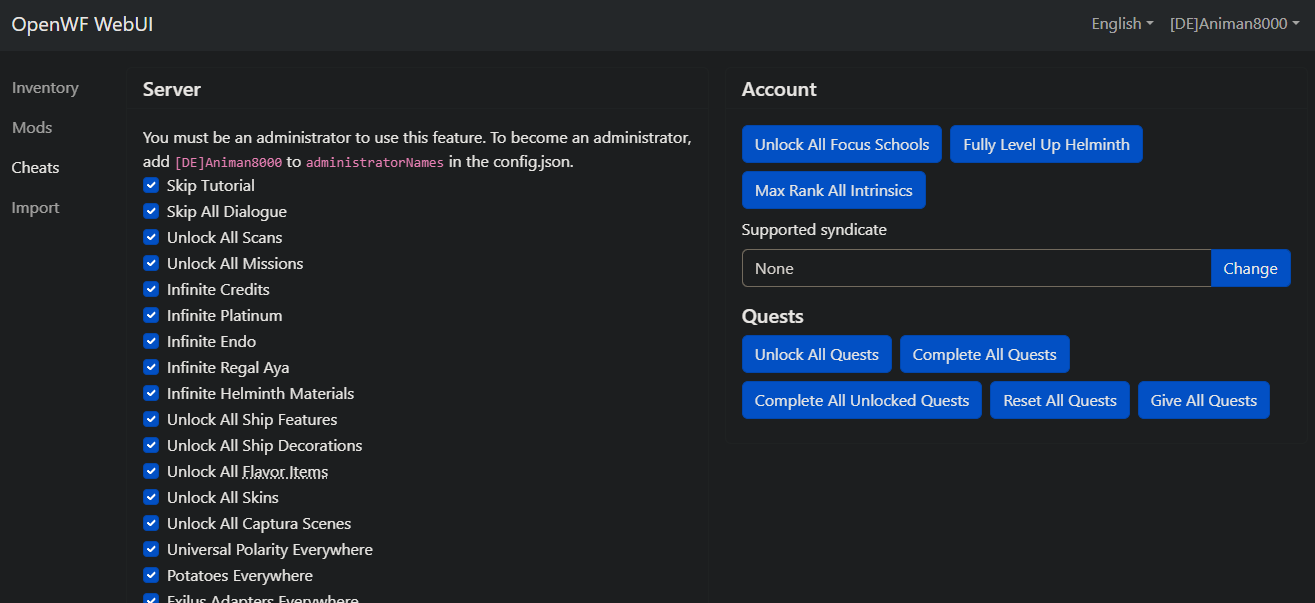Toggle the Unlock All Skins checkbox
The image size is (1315, 603).
coord(151,498)
